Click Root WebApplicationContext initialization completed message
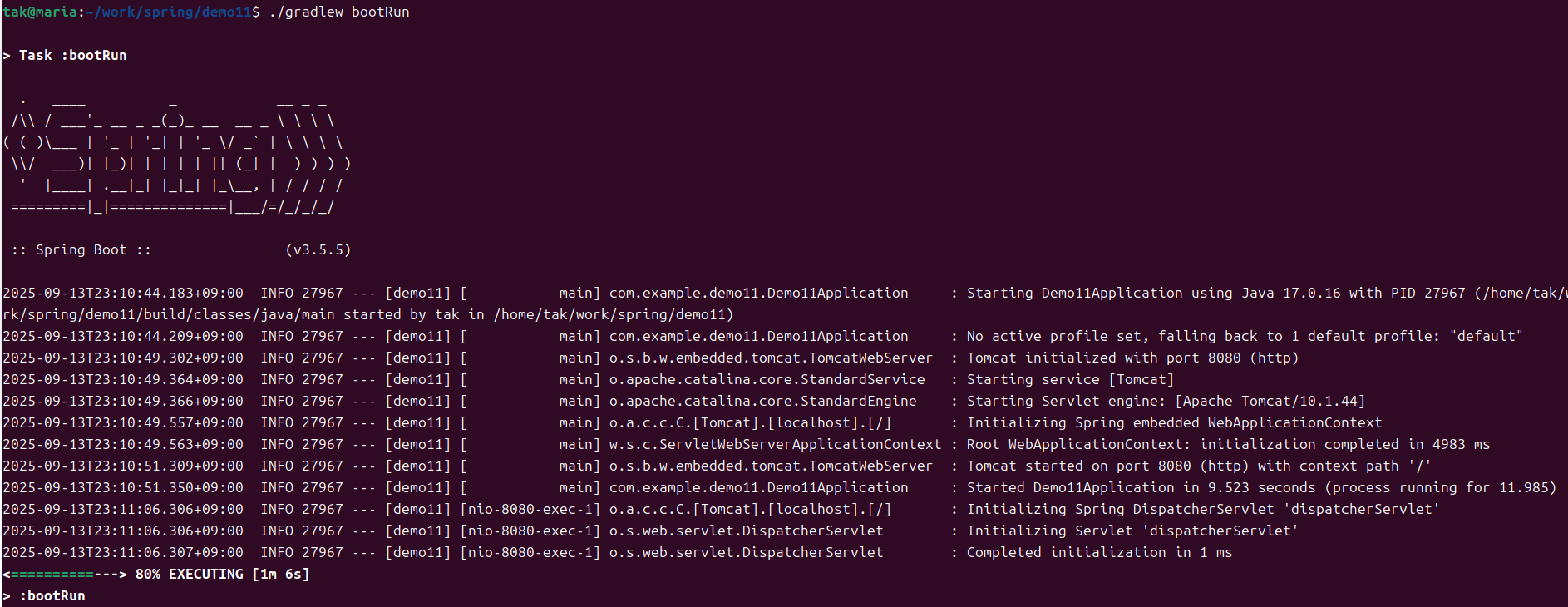1568x607 pixels. tap(1228, 444)
